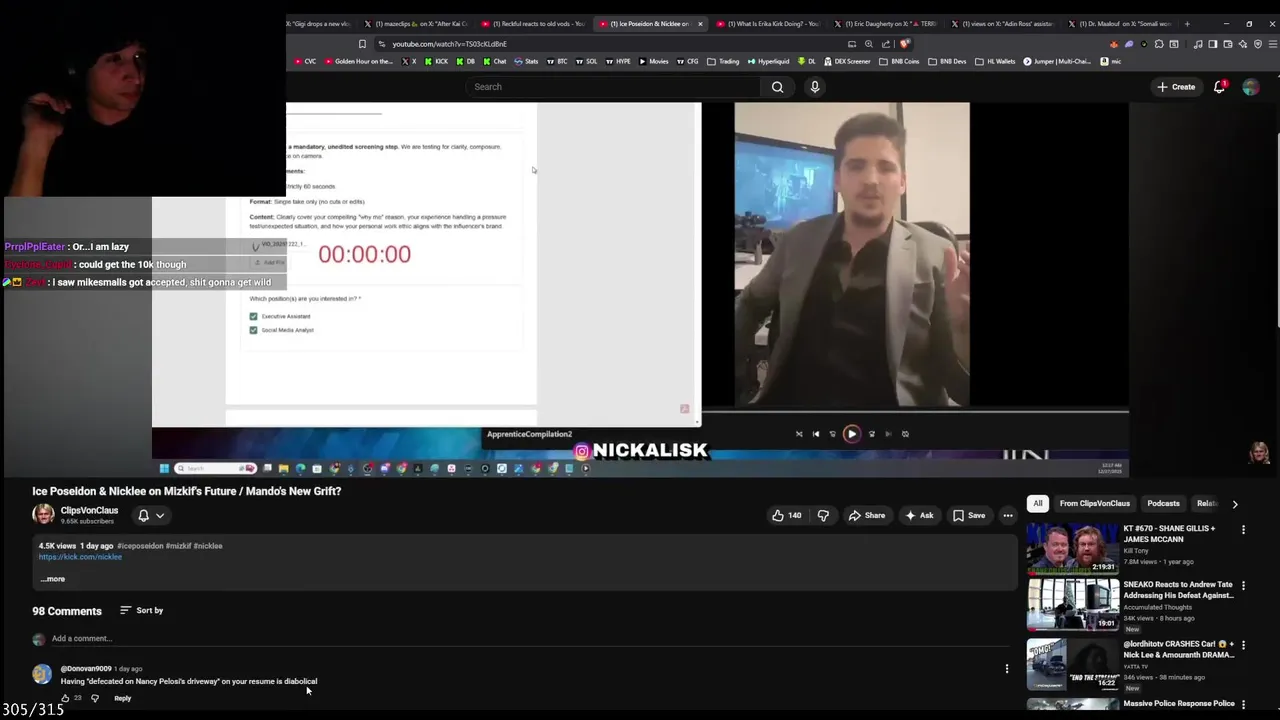
Task: Close the Ice Poseidon & Nicklee tab
Action: click(x=700, y=23)
